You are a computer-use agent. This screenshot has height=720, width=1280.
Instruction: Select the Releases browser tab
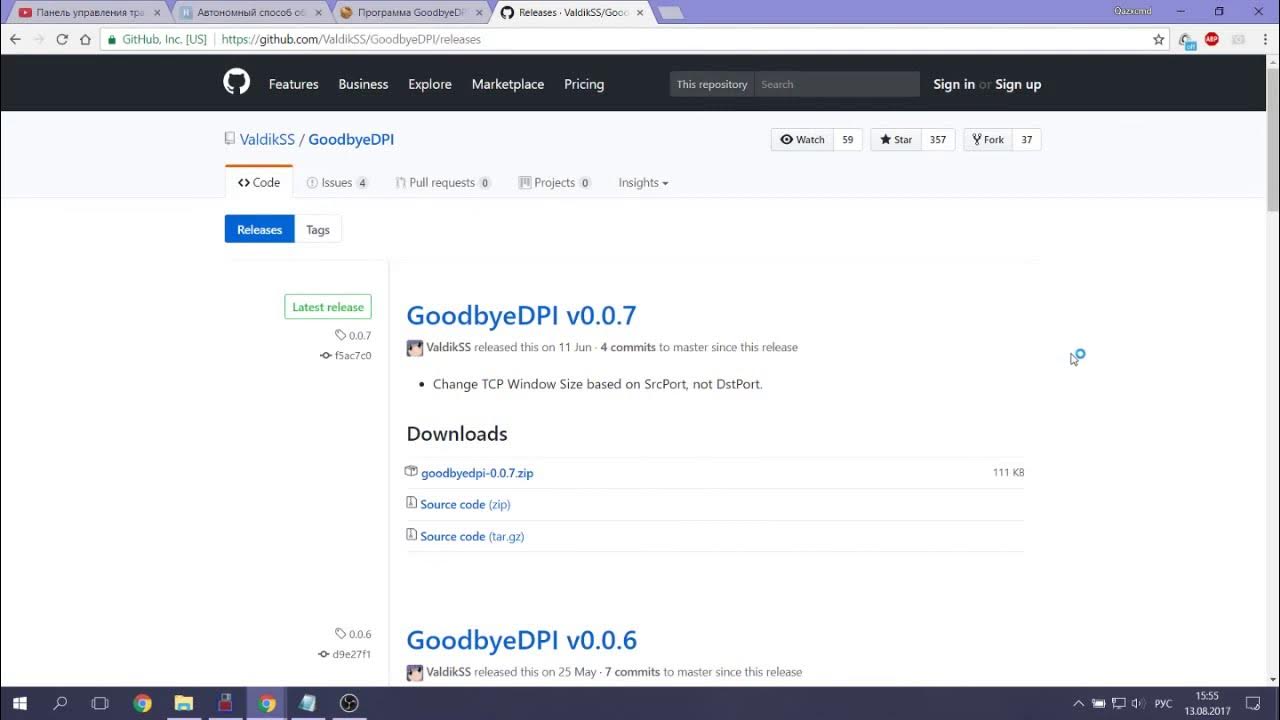click(x=574, y=13)
